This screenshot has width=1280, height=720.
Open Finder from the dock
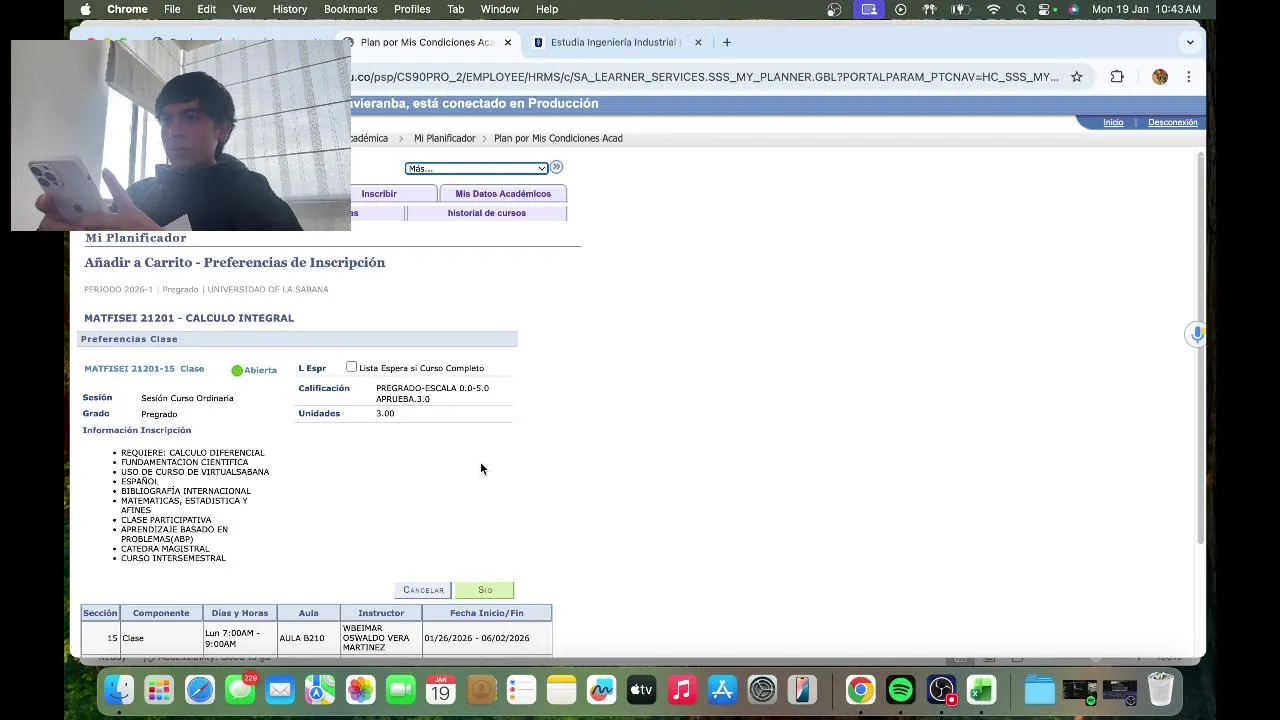point(119,690)
